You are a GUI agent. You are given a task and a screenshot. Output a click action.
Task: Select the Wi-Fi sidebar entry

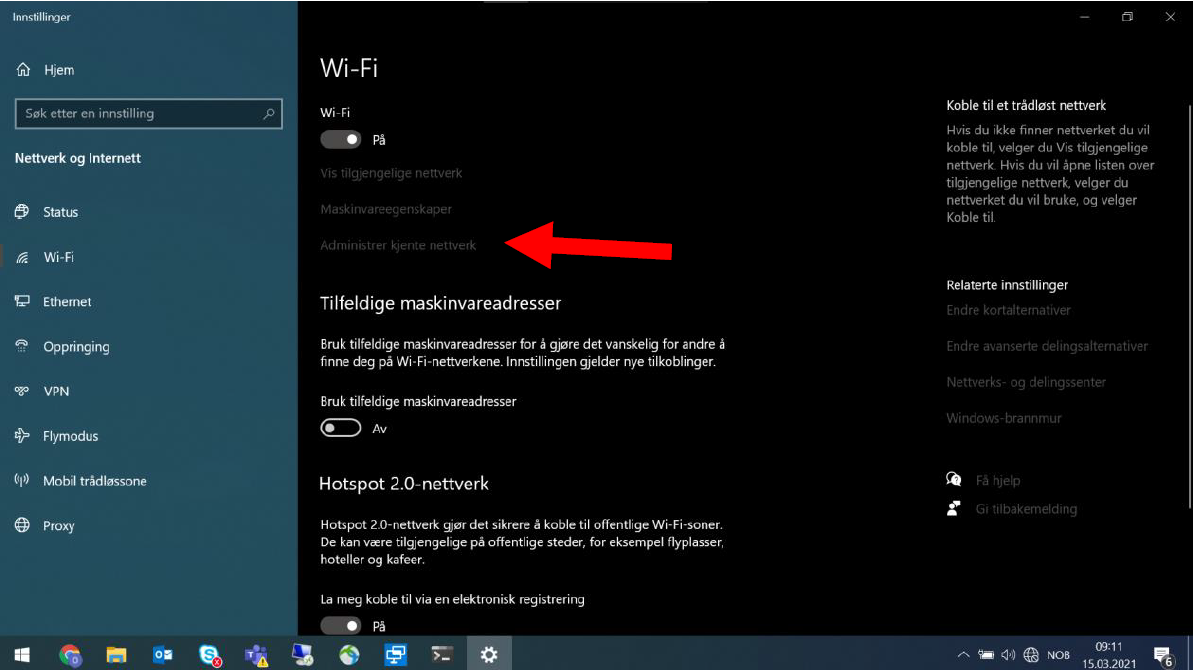click(45, 257)
